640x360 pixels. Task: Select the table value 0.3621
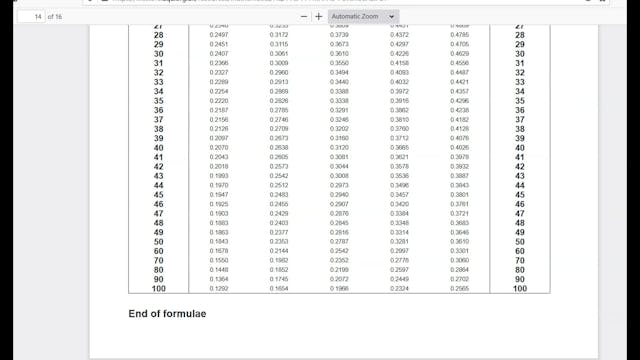[399, 157]
